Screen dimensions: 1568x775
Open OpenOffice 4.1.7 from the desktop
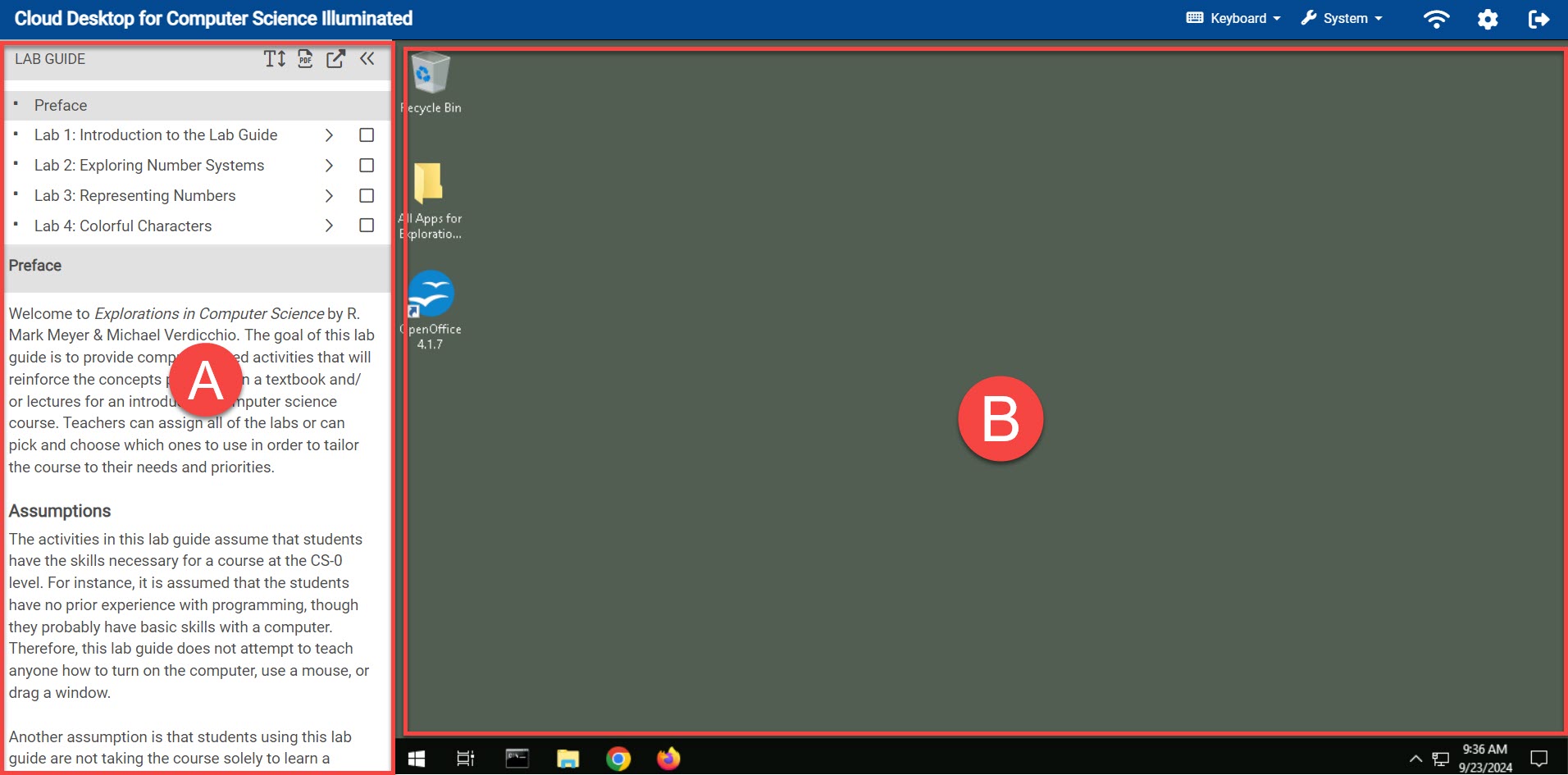pos(431,294)
